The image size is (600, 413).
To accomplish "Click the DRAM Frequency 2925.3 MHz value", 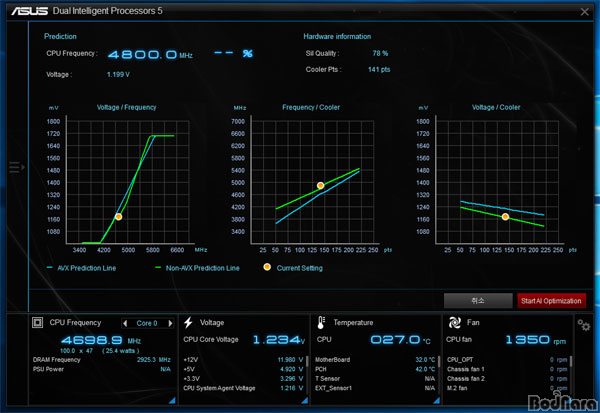I will [x=154, y=360].
